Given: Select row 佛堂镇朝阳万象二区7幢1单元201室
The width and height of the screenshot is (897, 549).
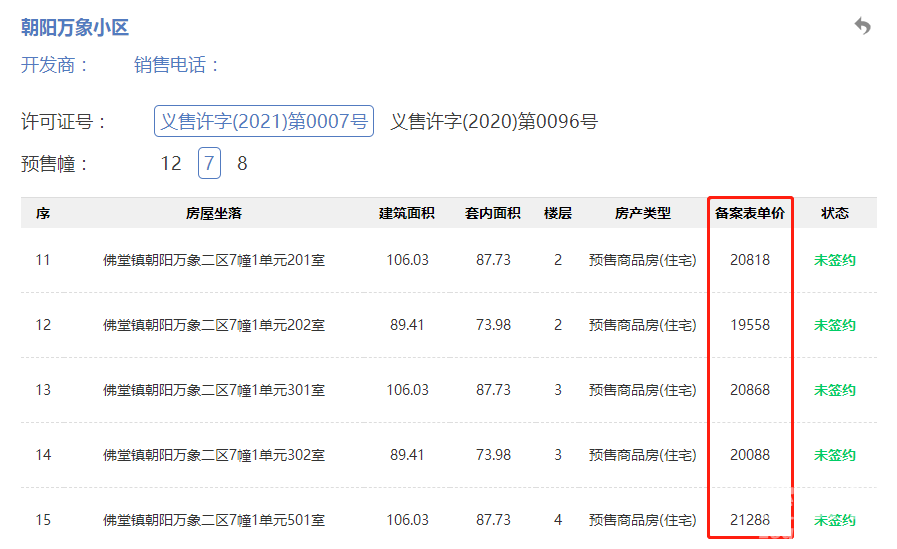Looking at the screenshot, I should (214, 260).
